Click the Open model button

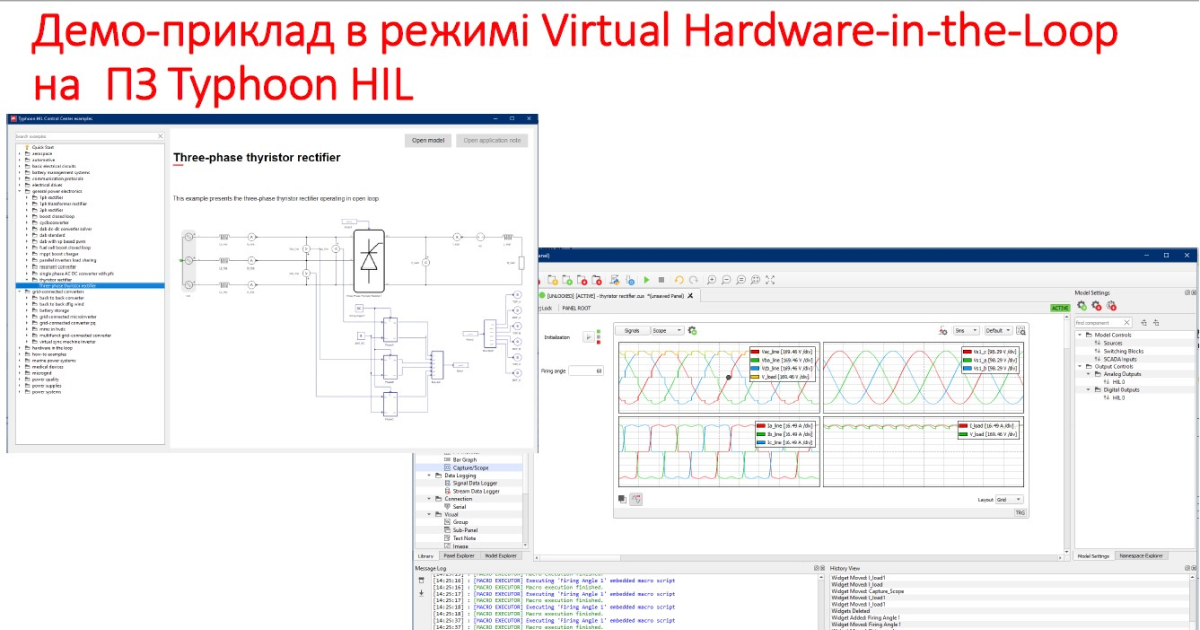point(429,141)
